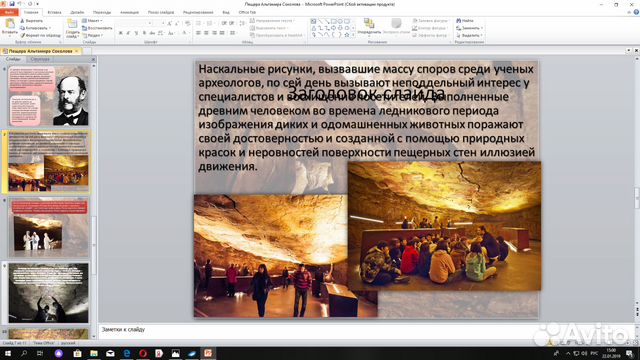640x360 pixels.
Task: Open the Microsoft Edge taskbar icon
Action: [127, 353]
